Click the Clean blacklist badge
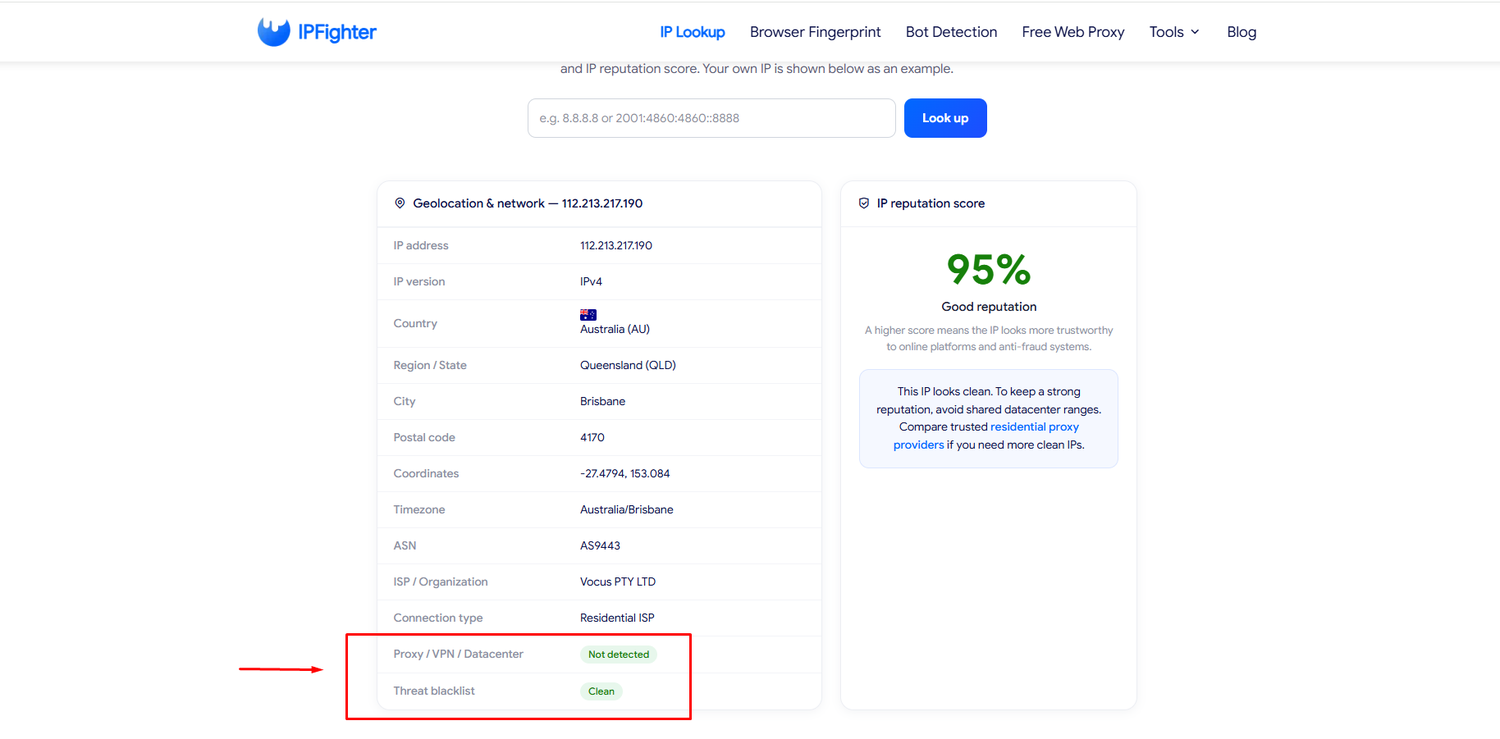Screen dimensions: 1500x739 tap(601, 691)
